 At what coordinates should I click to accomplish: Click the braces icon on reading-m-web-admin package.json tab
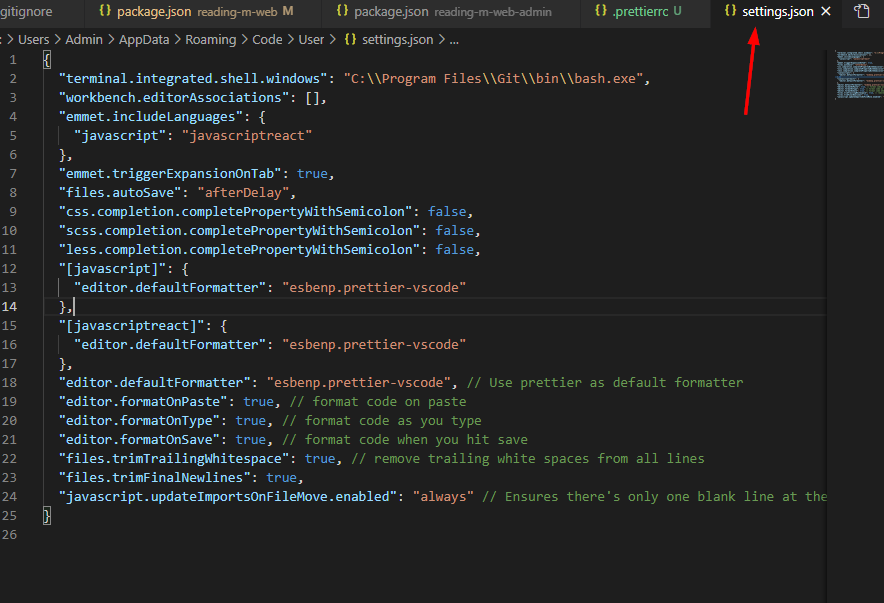[342, 12]
